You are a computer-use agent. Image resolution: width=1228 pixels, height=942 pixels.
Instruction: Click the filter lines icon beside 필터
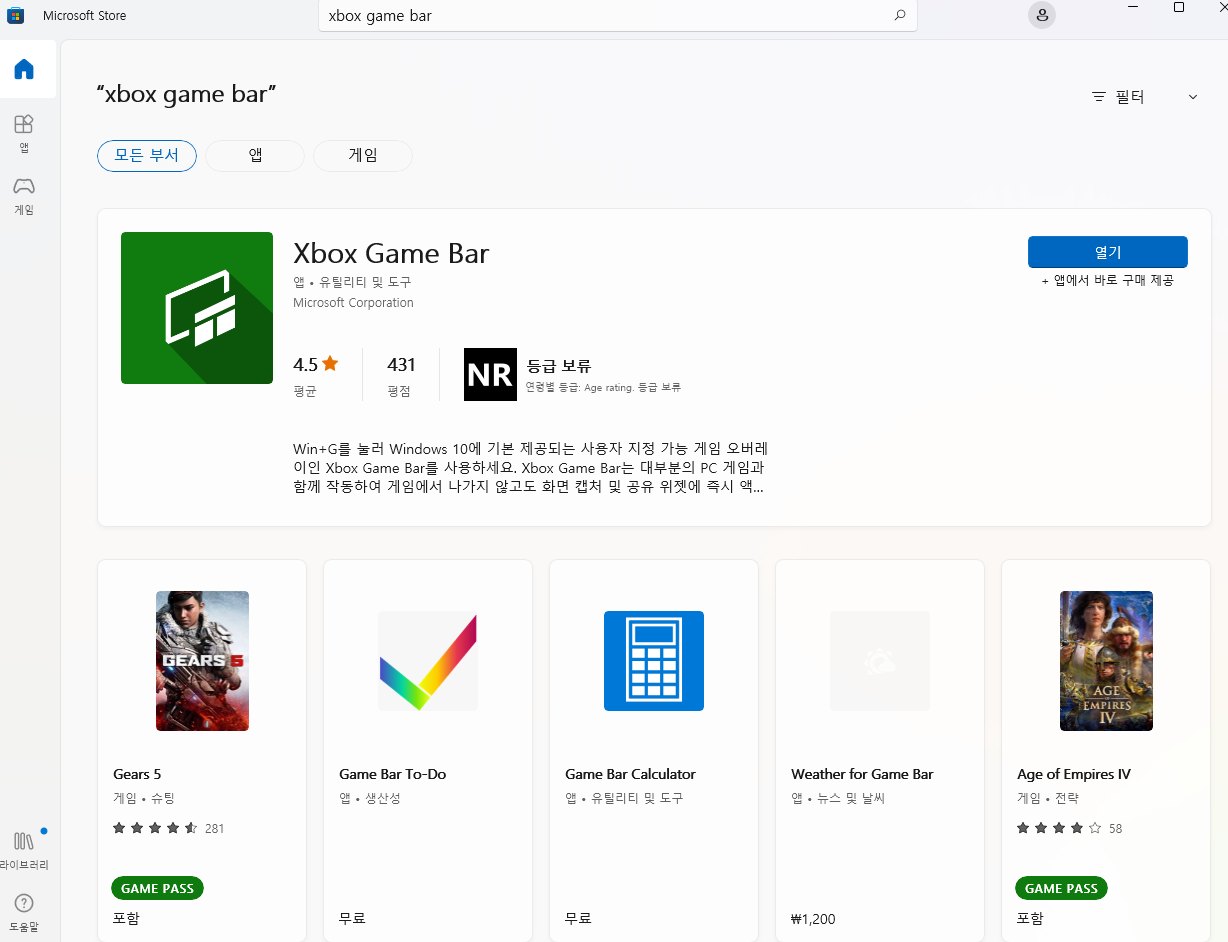[x=1099, y=97]
